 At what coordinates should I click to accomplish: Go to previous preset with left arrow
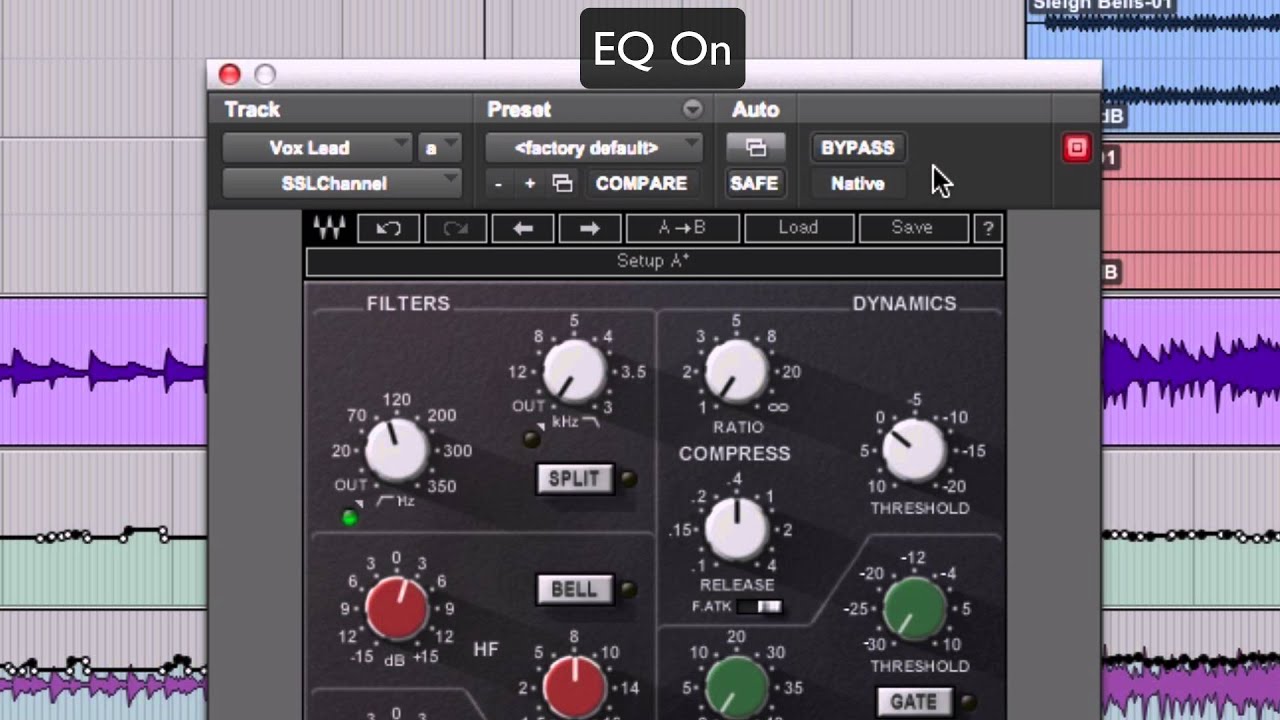coord(523,228)
